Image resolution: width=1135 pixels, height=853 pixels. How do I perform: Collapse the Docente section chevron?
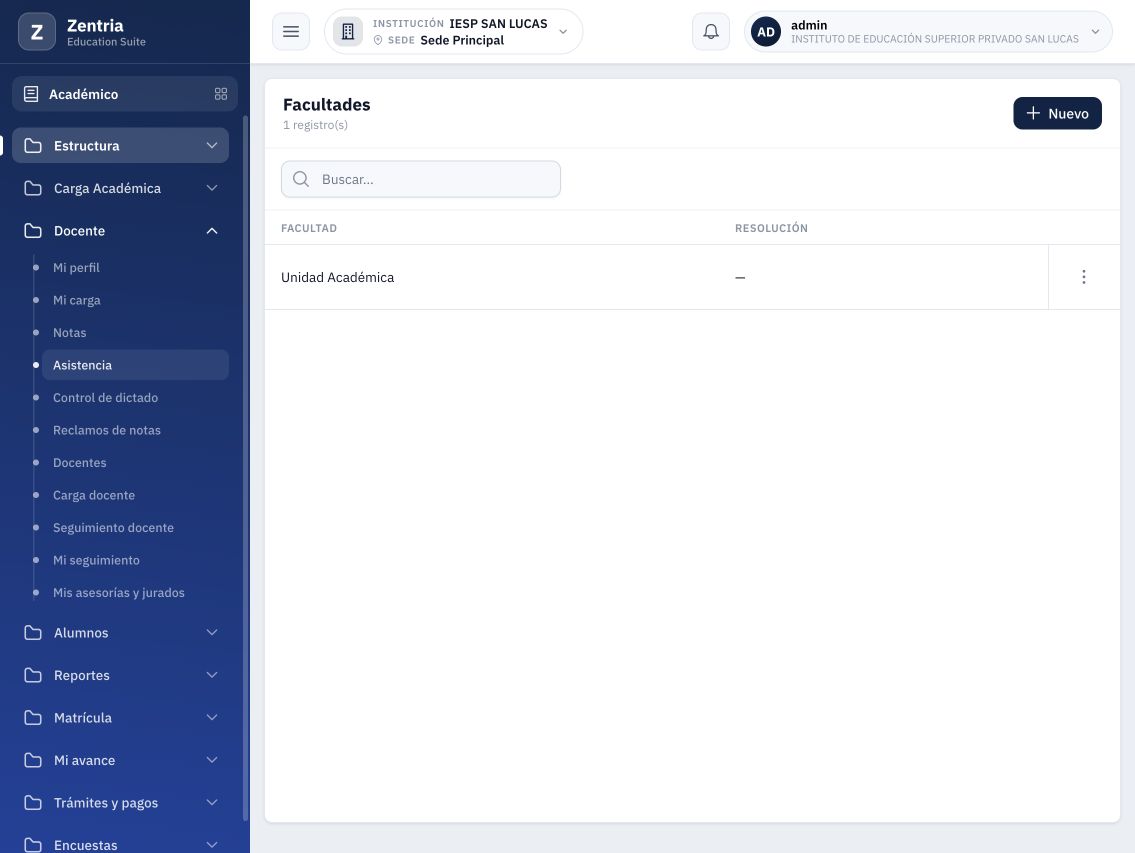[x=212, y=231]
